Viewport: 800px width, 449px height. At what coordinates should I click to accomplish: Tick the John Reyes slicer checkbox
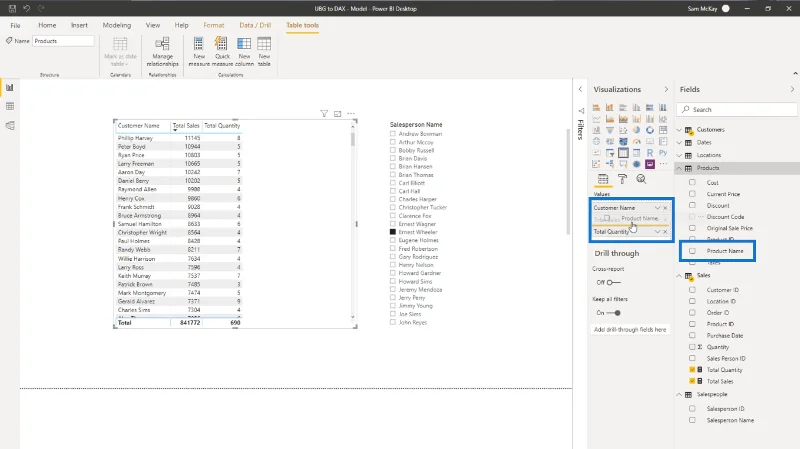(393, 322)
